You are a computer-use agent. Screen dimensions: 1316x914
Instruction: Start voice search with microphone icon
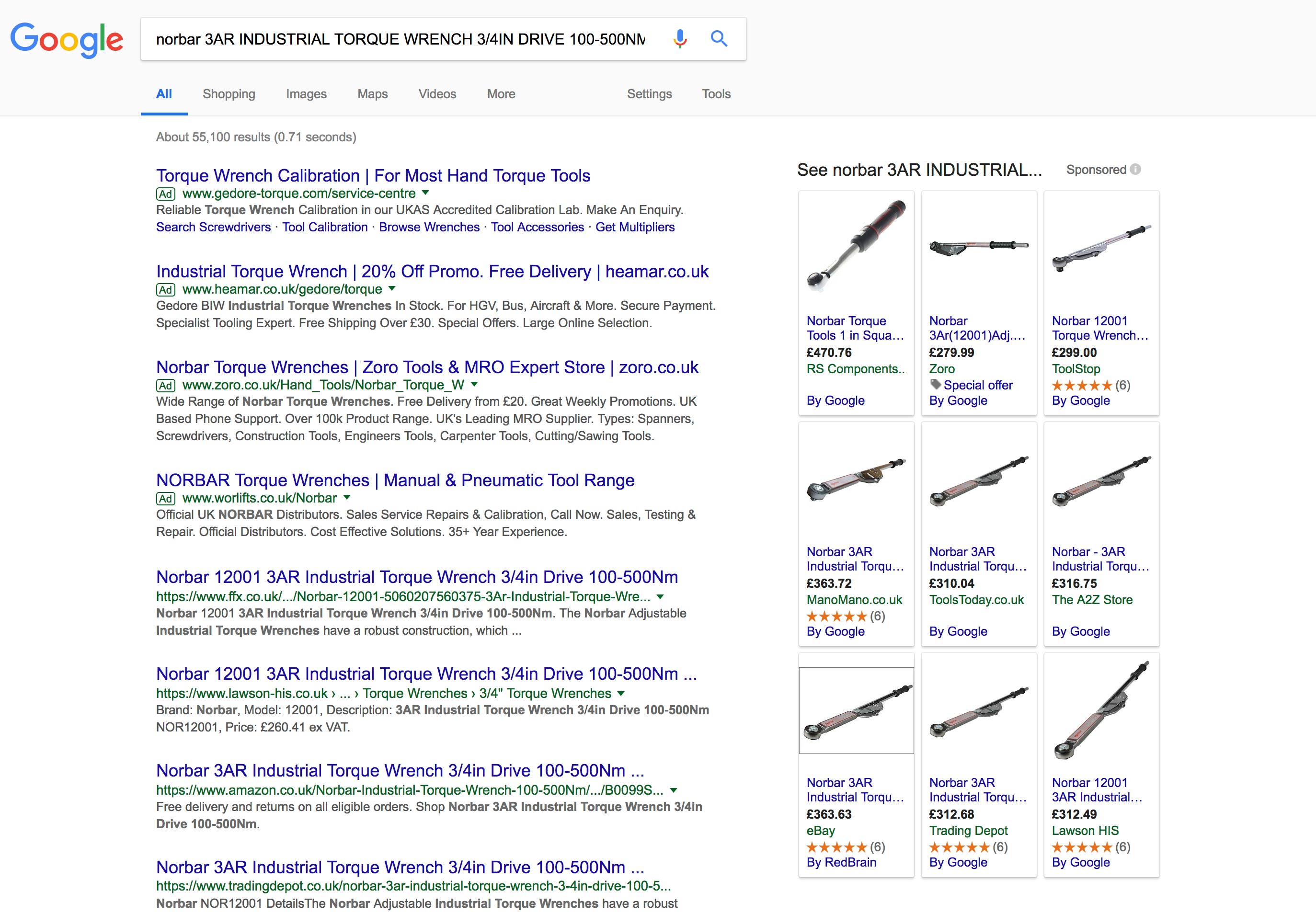(x=680, y=39)
